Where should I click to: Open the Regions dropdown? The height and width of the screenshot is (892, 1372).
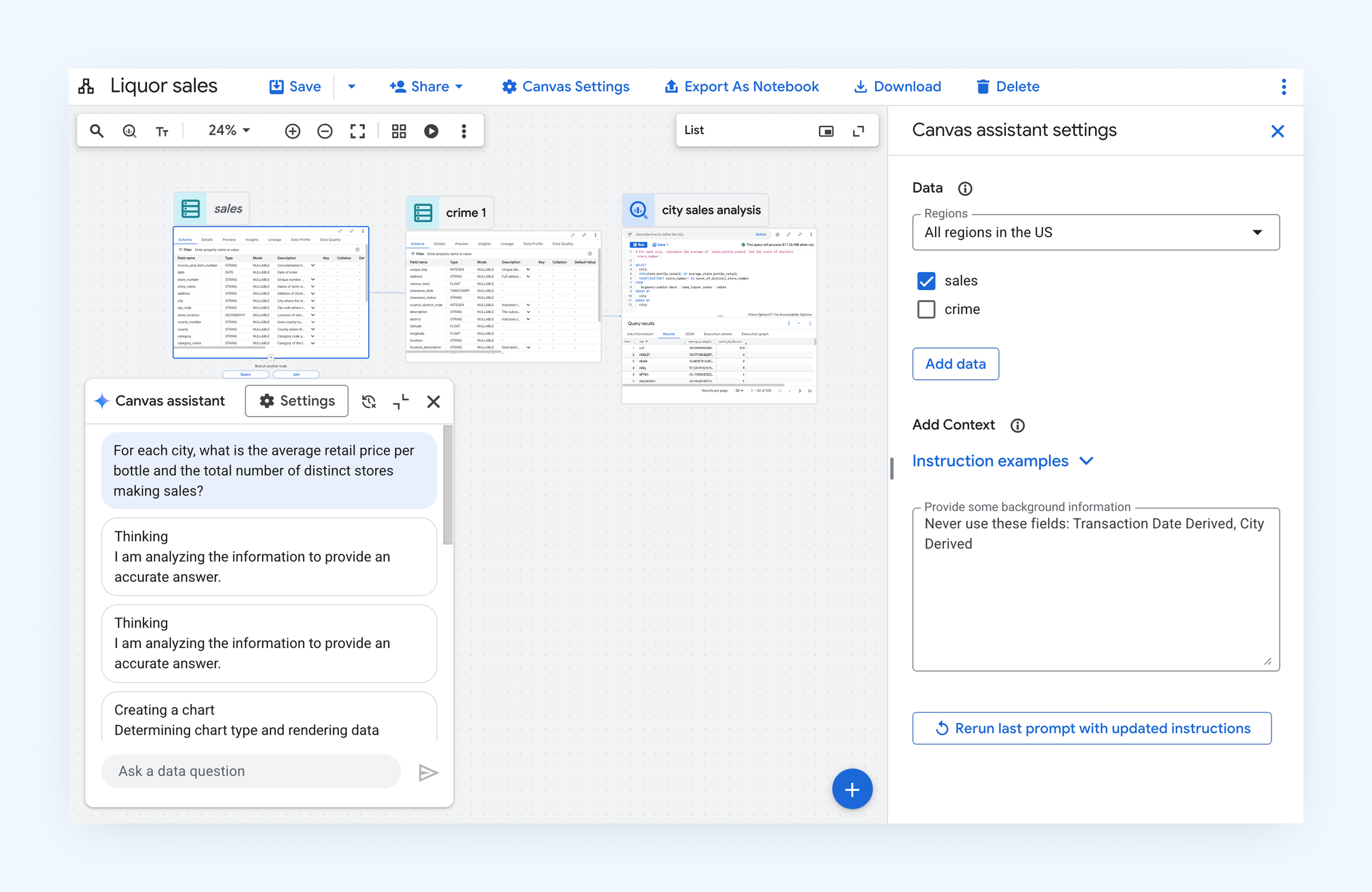[x=1096, y=232]
